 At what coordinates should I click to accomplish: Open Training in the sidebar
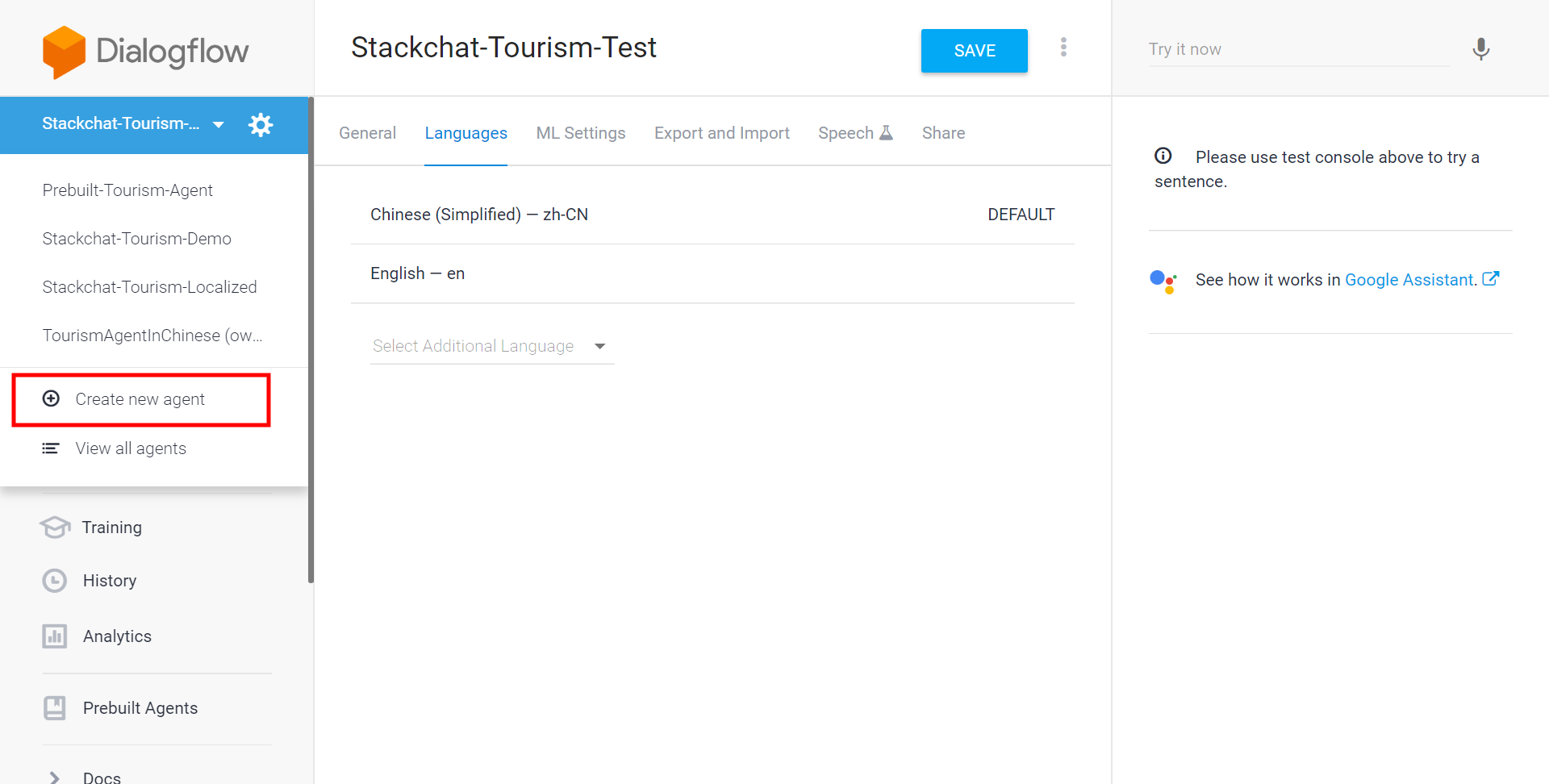tap(112, 528)
